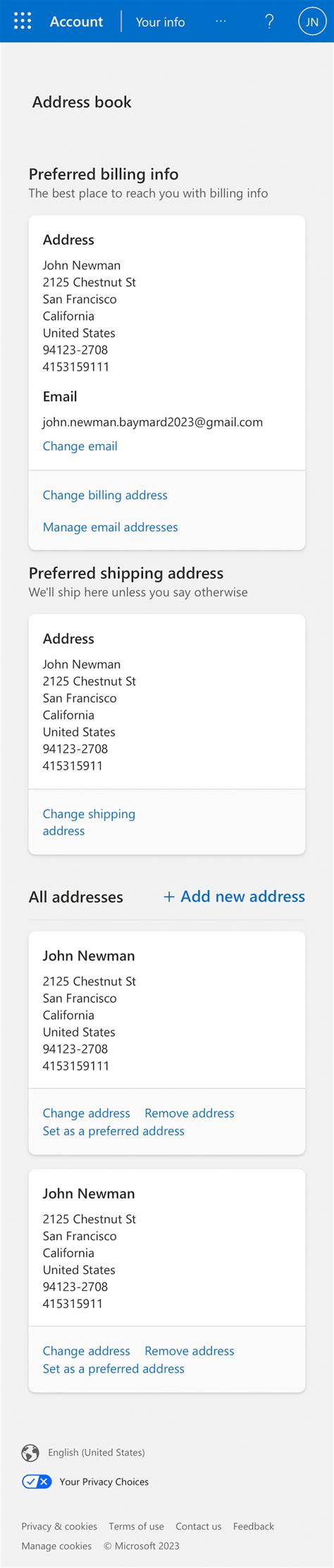Open the app launcher grid icon
The height and width of the screenshot is (1568, 334).
(23, 21)
